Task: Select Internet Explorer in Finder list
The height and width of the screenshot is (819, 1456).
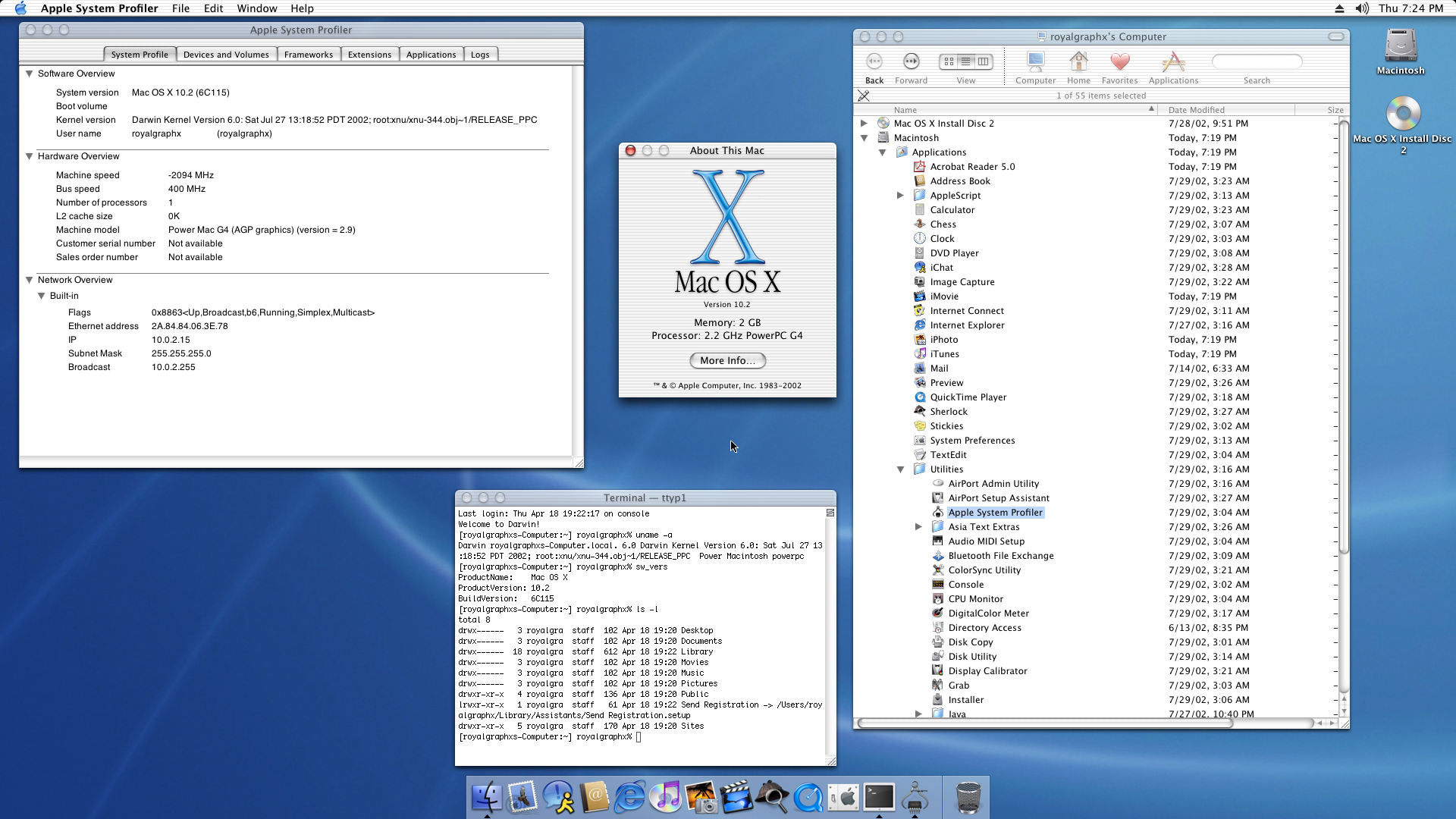Action: tap(967, 325)
